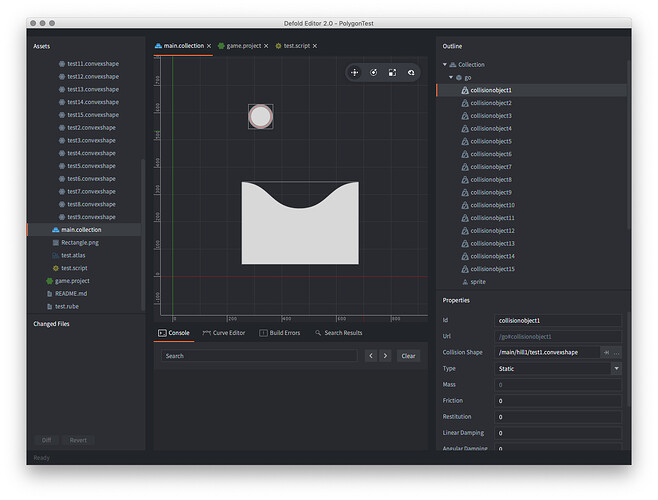Close the main.collection tab
658x500 pixels.
point(208,46)
